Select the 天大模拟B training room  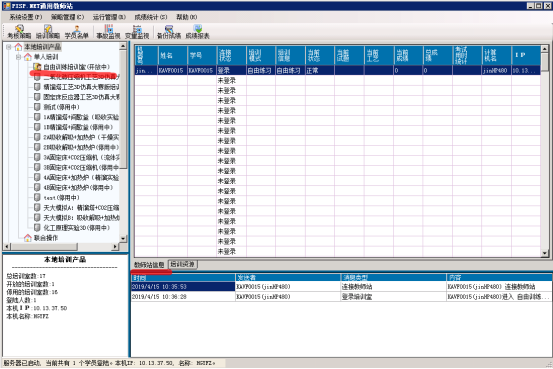tap(81, 218)
